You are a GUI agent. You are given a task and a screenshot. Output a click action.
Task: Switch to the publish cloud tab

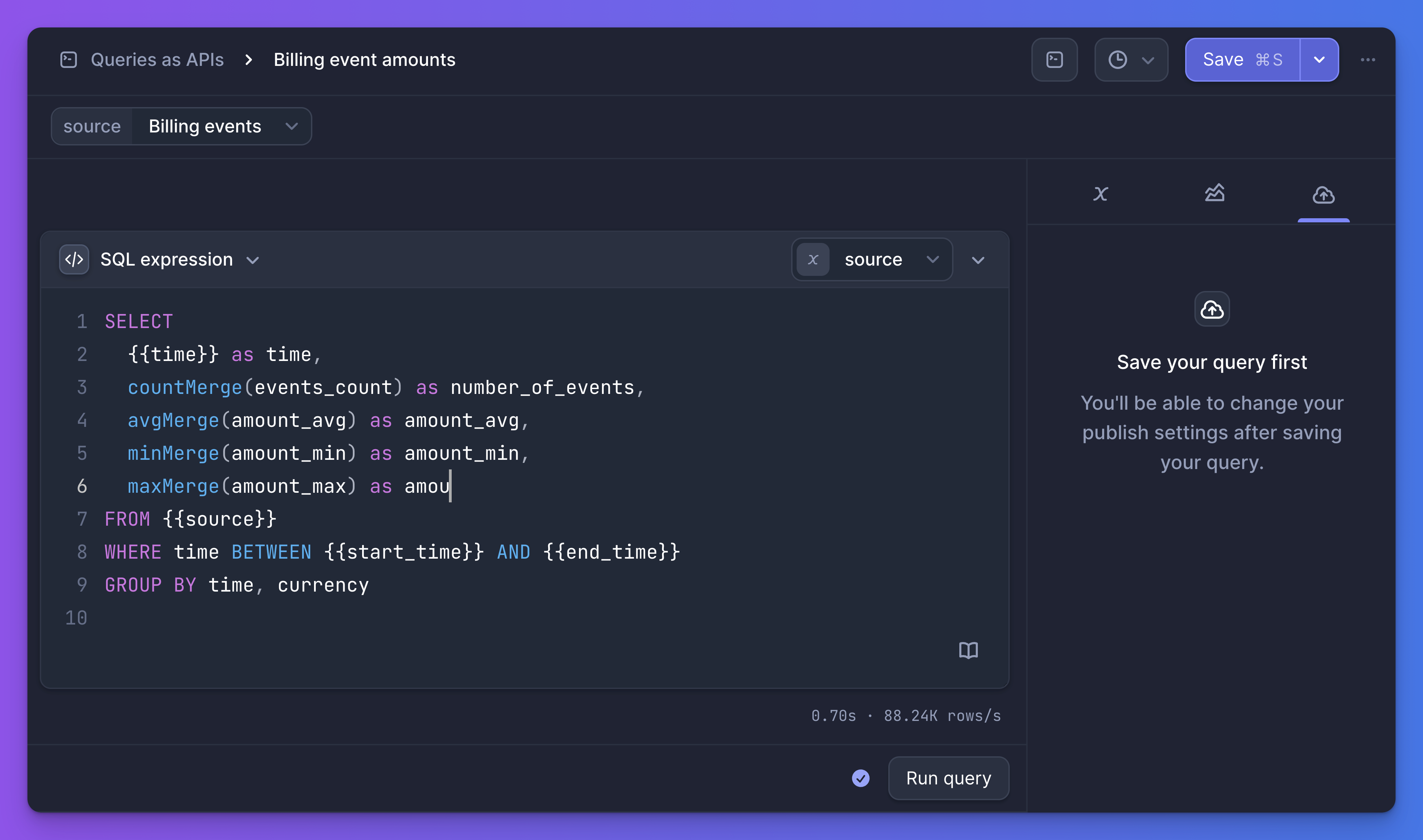coord(1323,194)
